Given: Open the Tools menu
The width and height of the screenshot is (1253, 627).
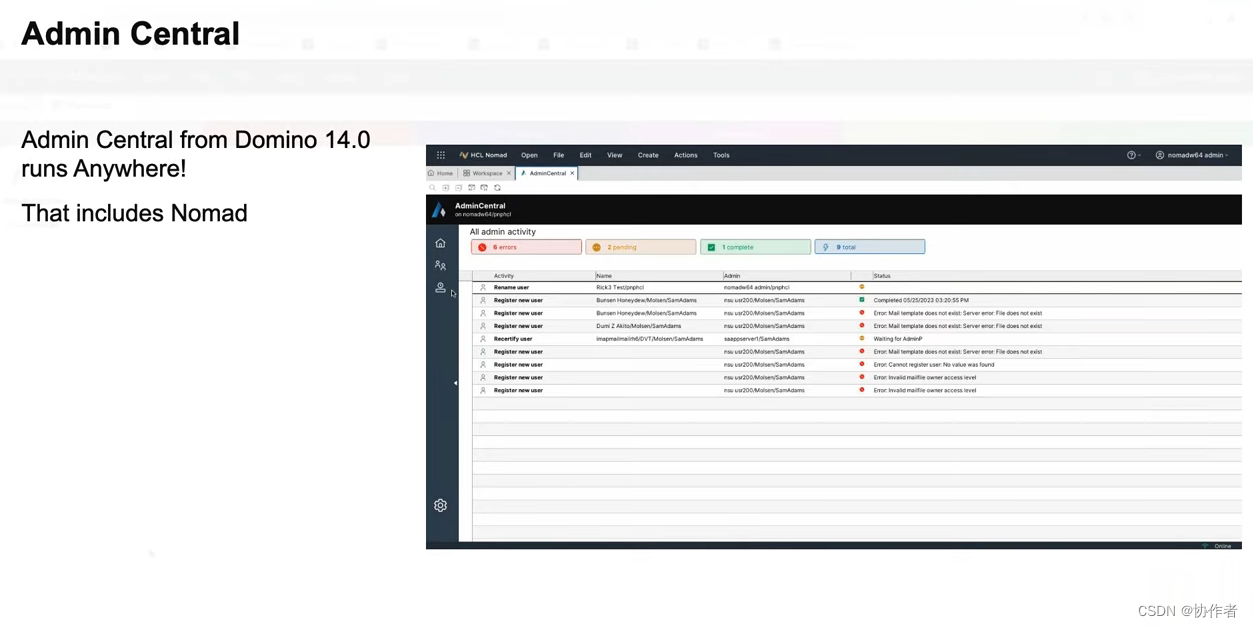Looking at the screenshot, I should [721, 155].
